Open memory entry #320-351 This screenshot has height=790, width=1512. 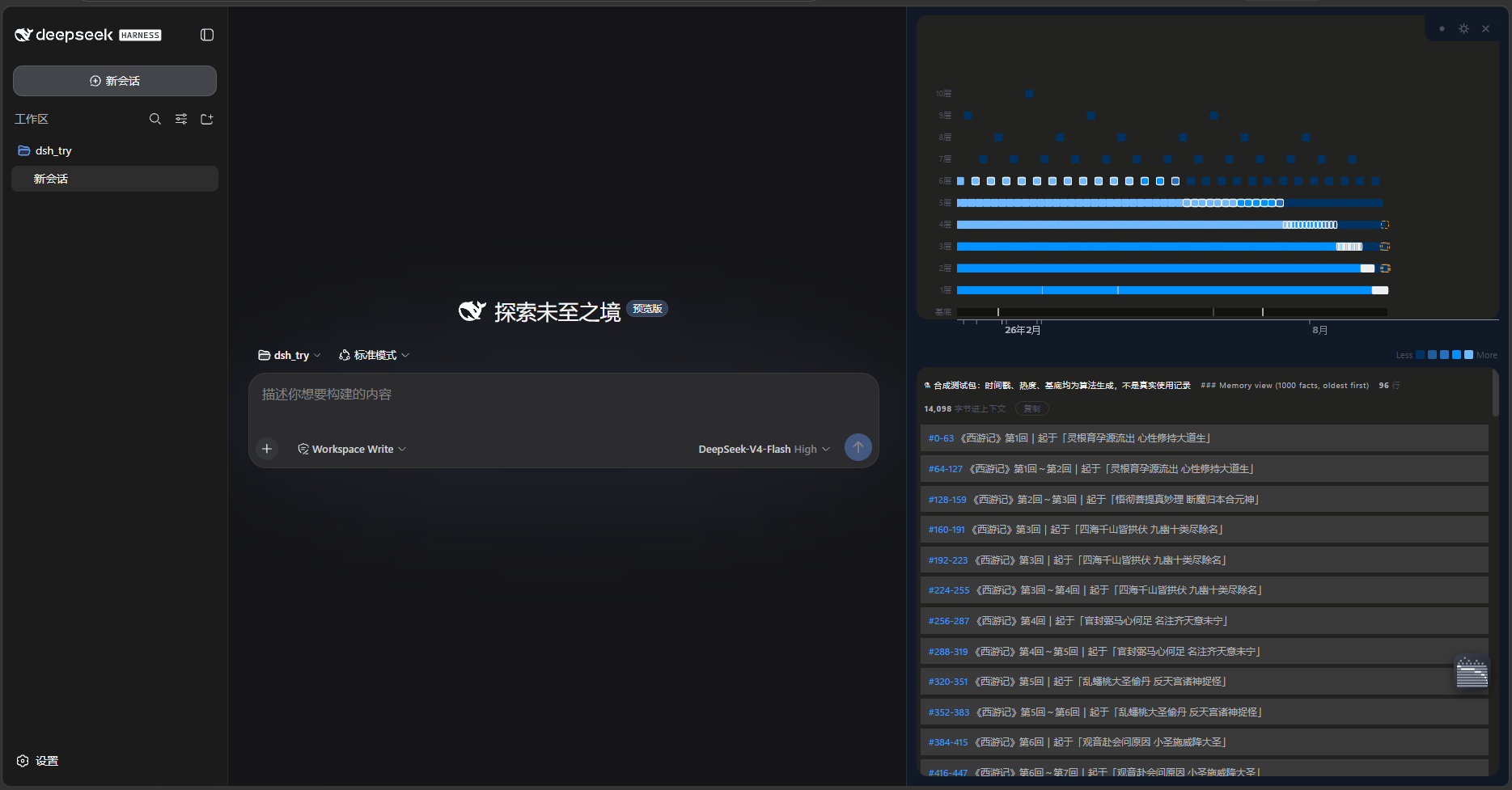point(1205,682)
